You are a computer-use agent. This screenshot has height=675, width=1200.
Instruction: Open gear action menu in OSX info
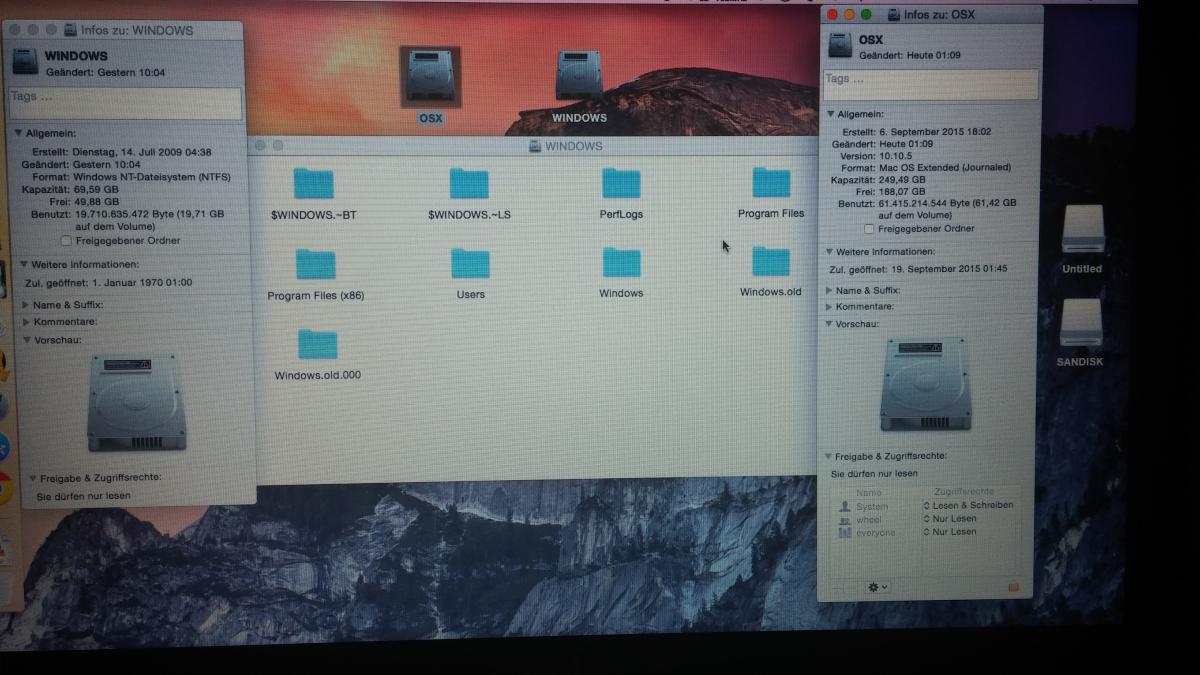[x=877, y=587]
